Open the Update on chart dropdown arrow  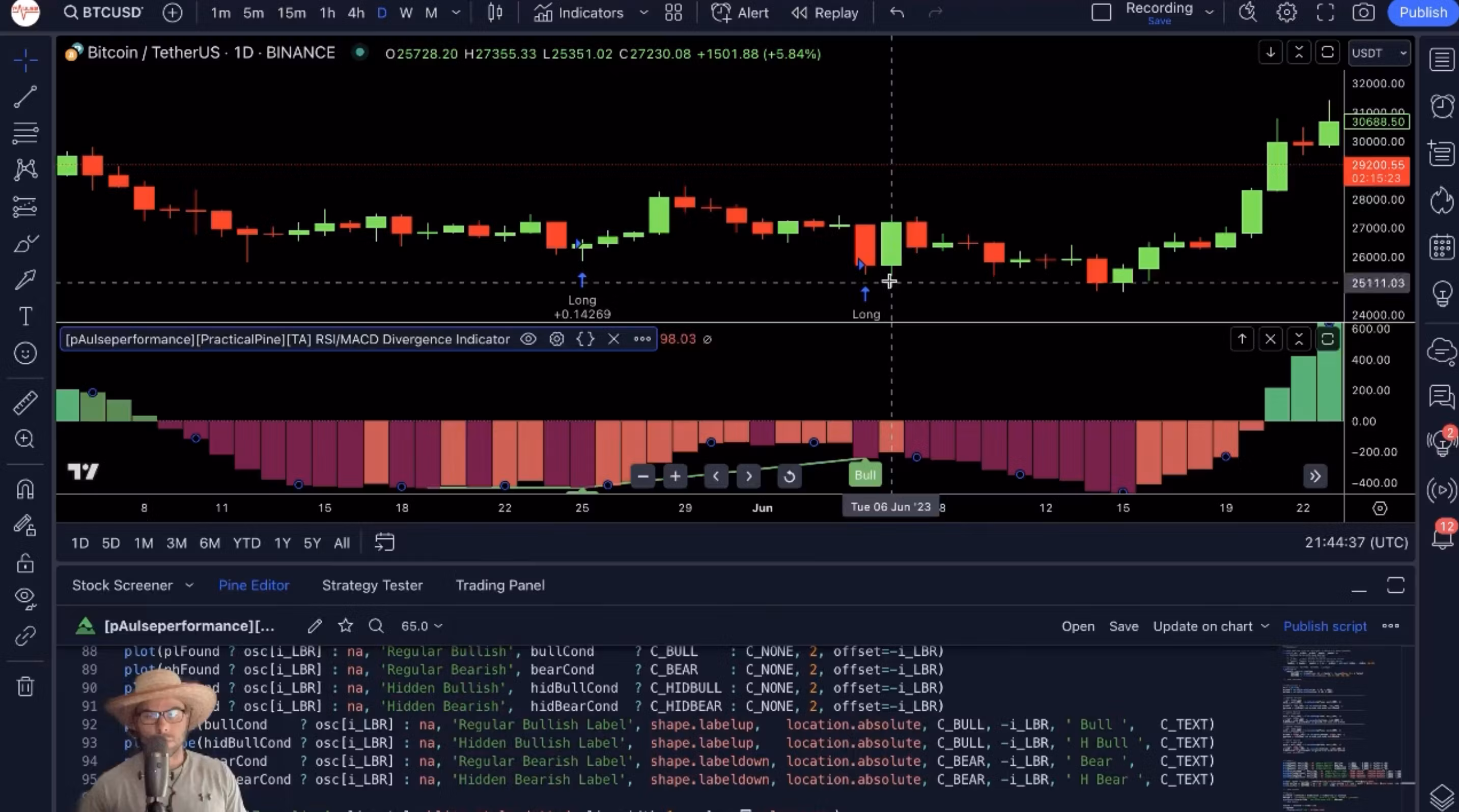1265,626
